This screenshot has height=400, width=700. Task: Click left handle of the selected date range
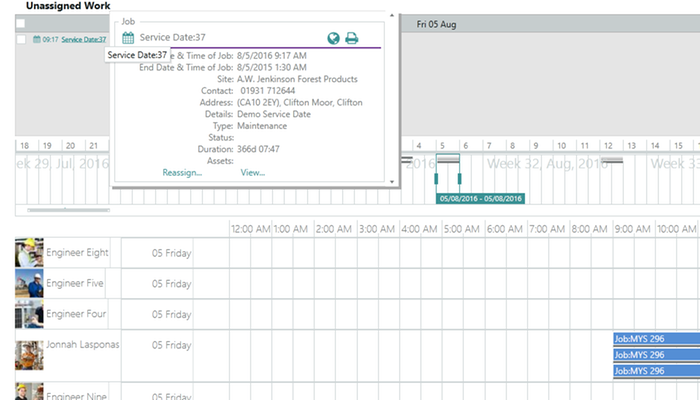[x=436, y=179]
